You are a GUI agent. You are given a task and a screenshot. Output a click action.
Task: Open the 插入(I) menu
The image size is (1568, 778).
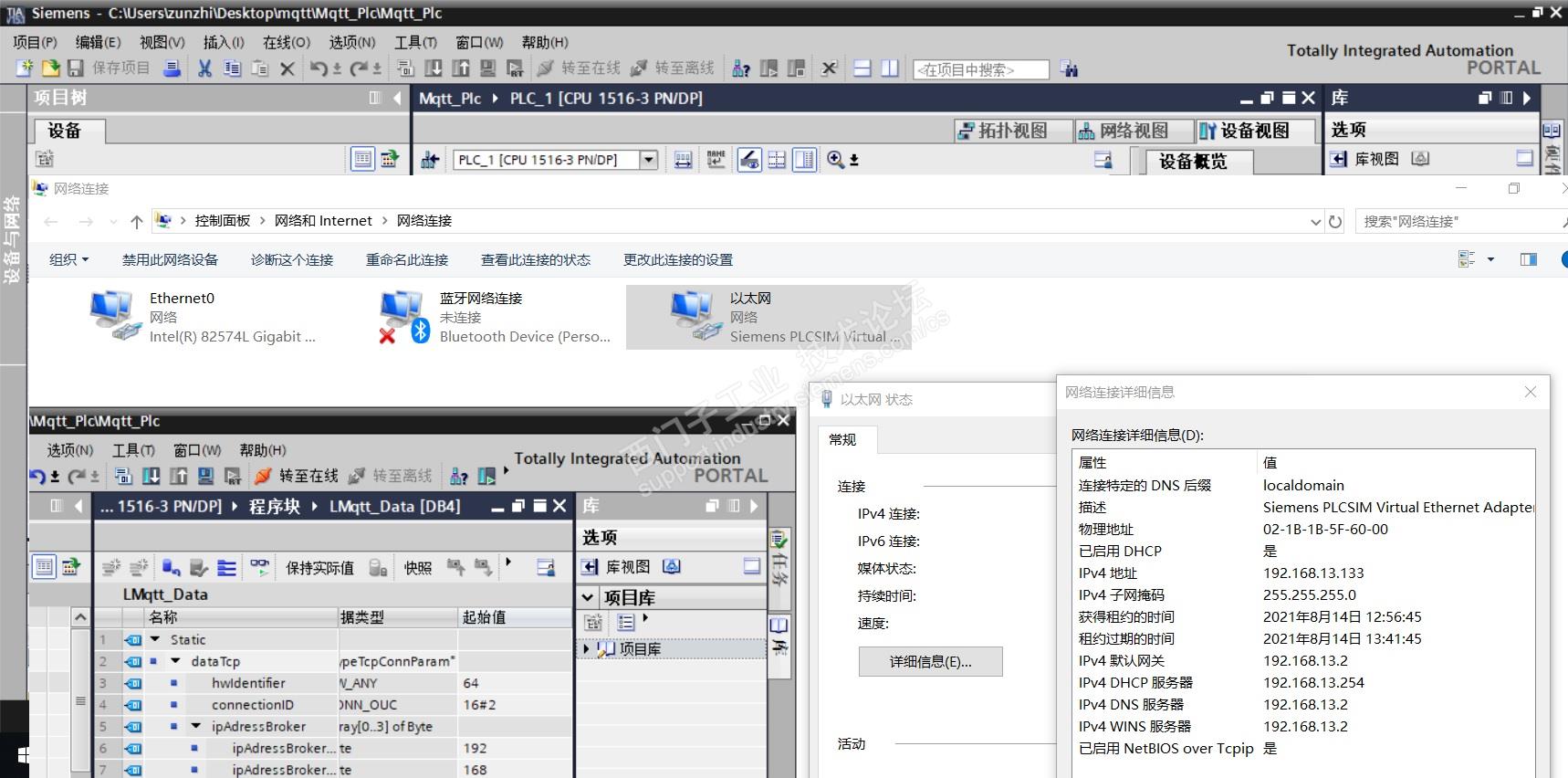(x=224, y=42)
